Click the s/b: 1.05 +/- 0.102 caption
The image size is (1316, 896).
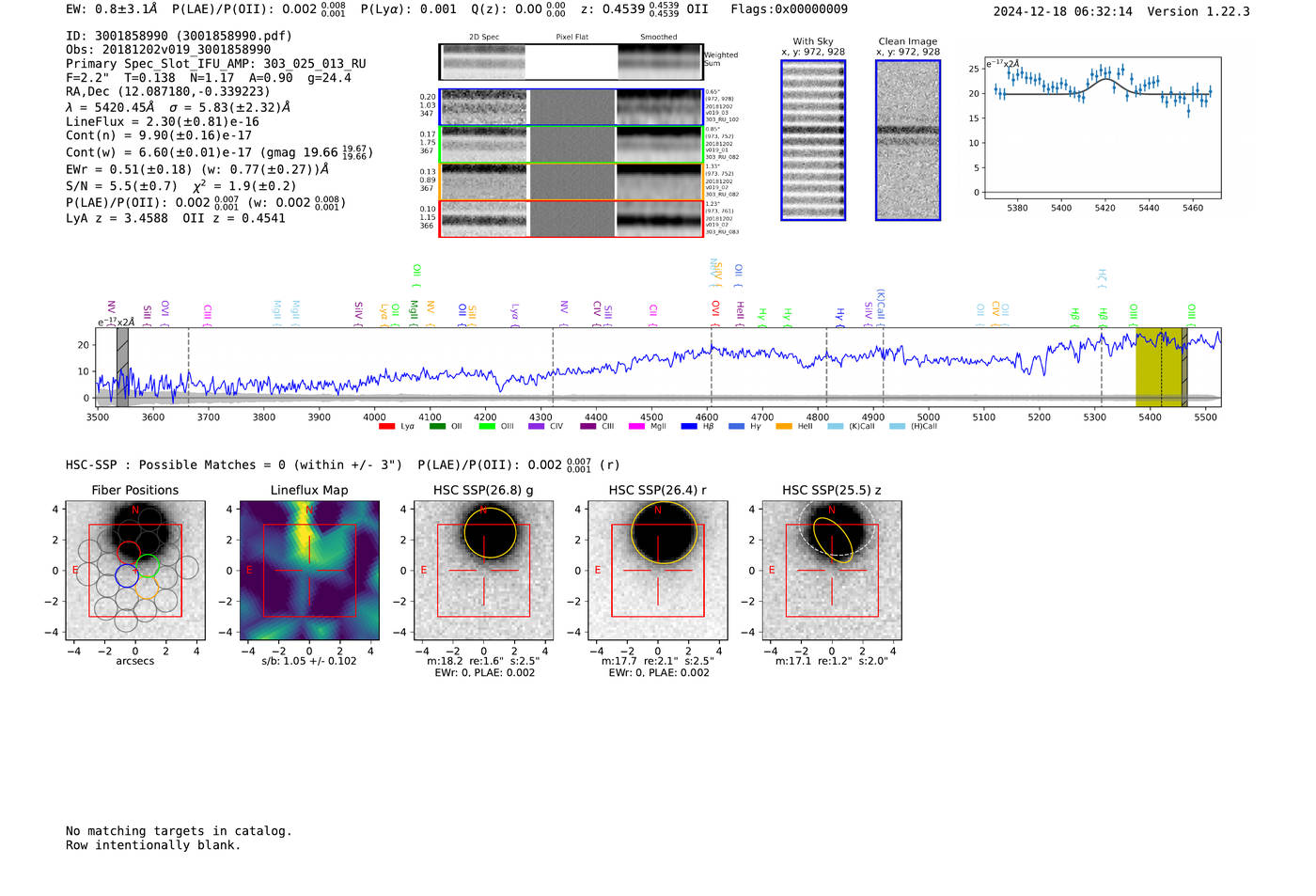tap(309, 661)
